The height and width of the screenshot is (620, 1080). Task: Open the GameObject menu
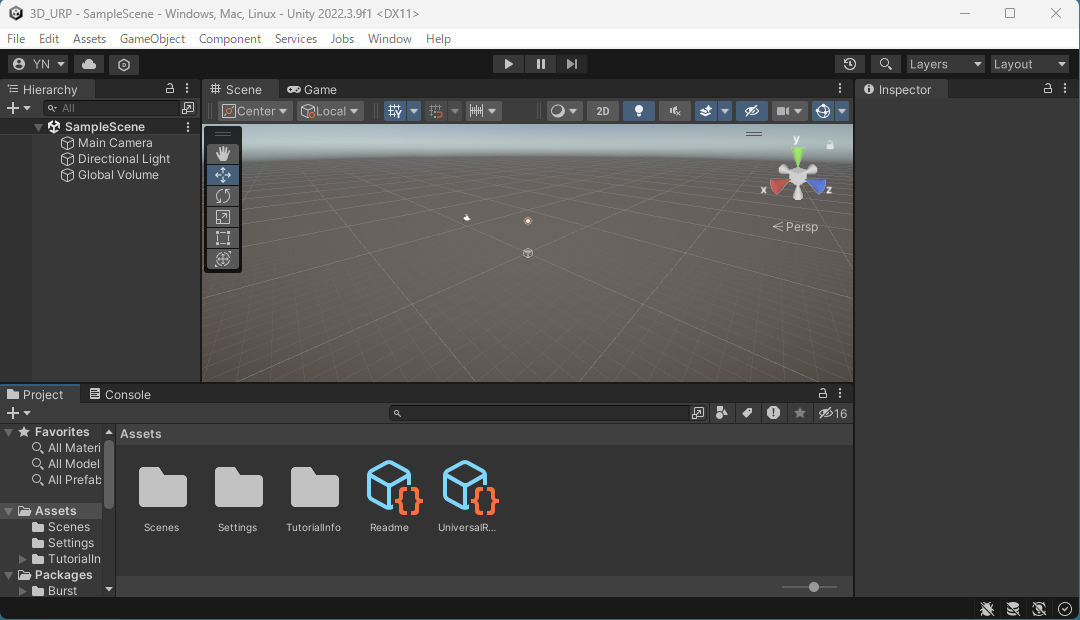[x=152, y=39]
